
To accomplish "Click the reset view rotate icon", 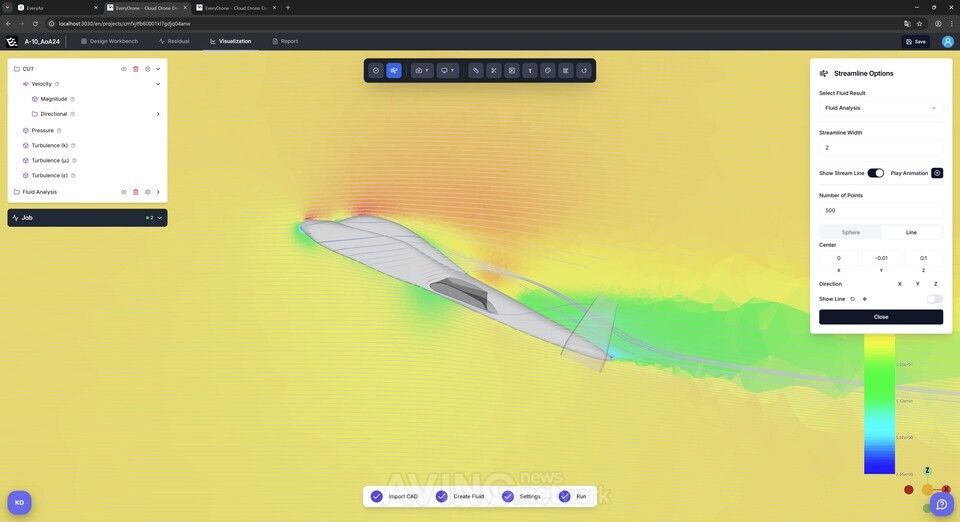I will click(x=584, y=70).
